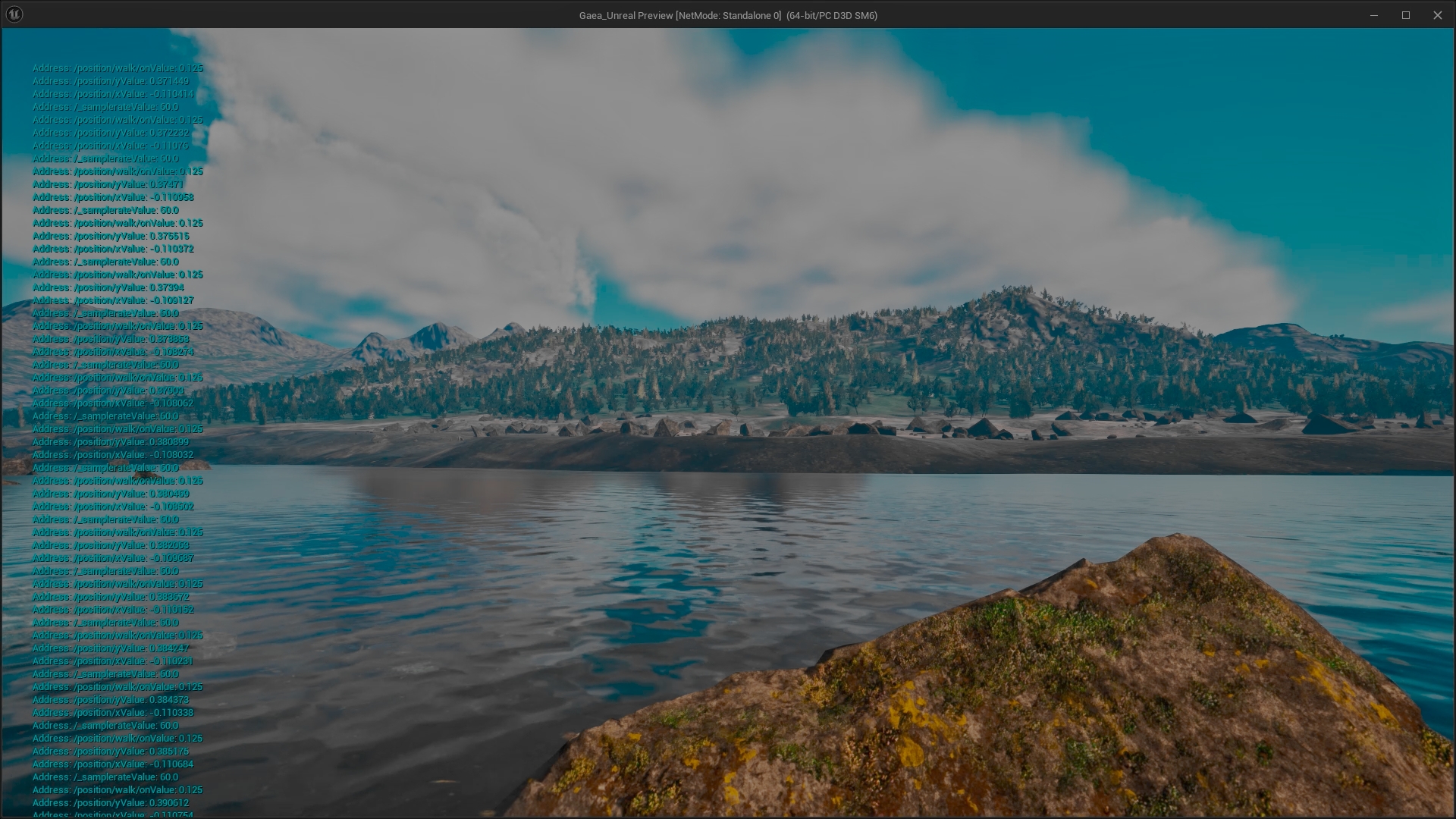Click the xValue: -0.110338 debug line
Screen dimensions: 1456x819
tap(113, 713)
